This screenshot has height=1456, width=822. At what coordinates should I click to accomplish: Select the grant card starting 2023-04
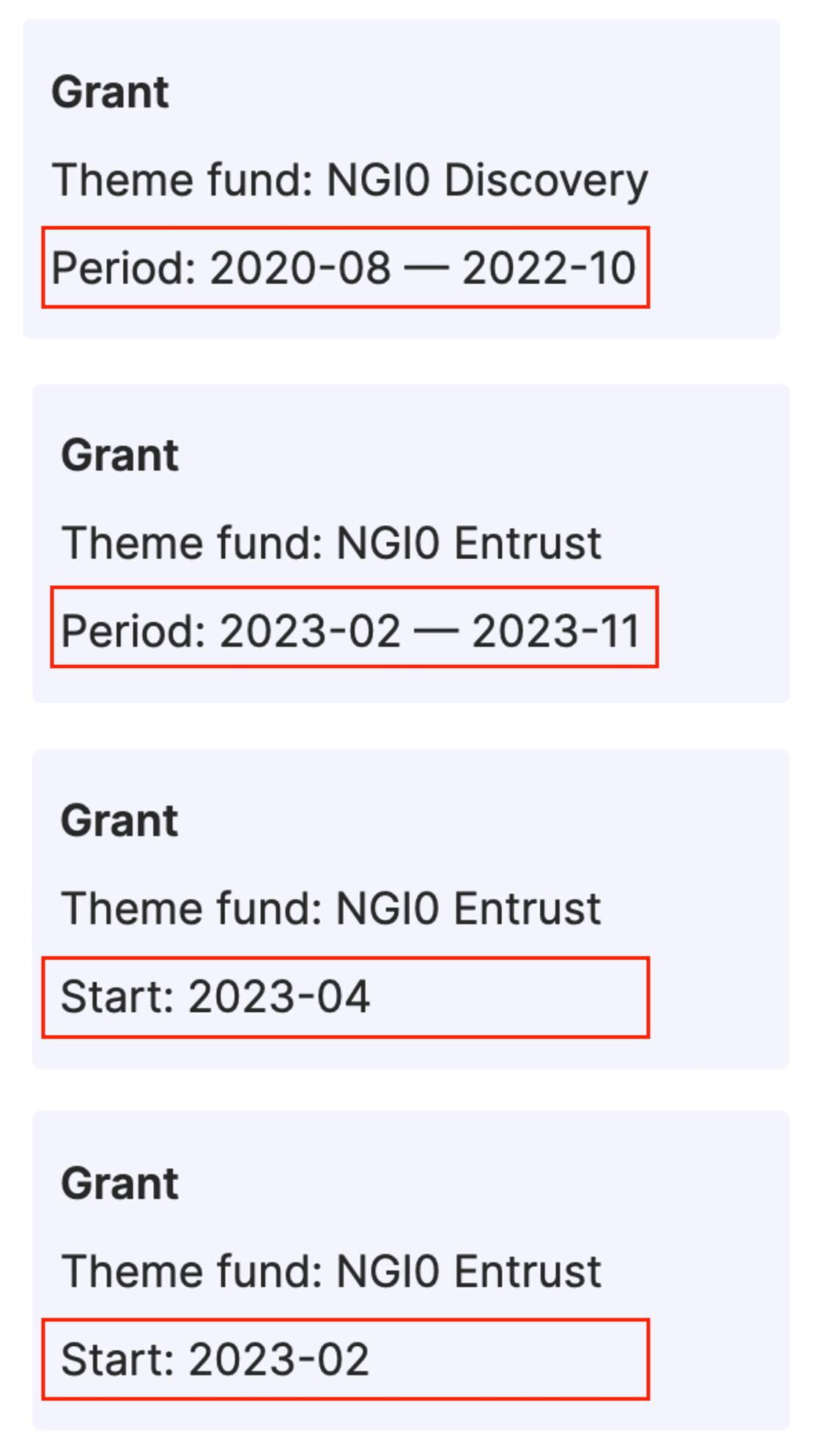click(x=411, y=908)
